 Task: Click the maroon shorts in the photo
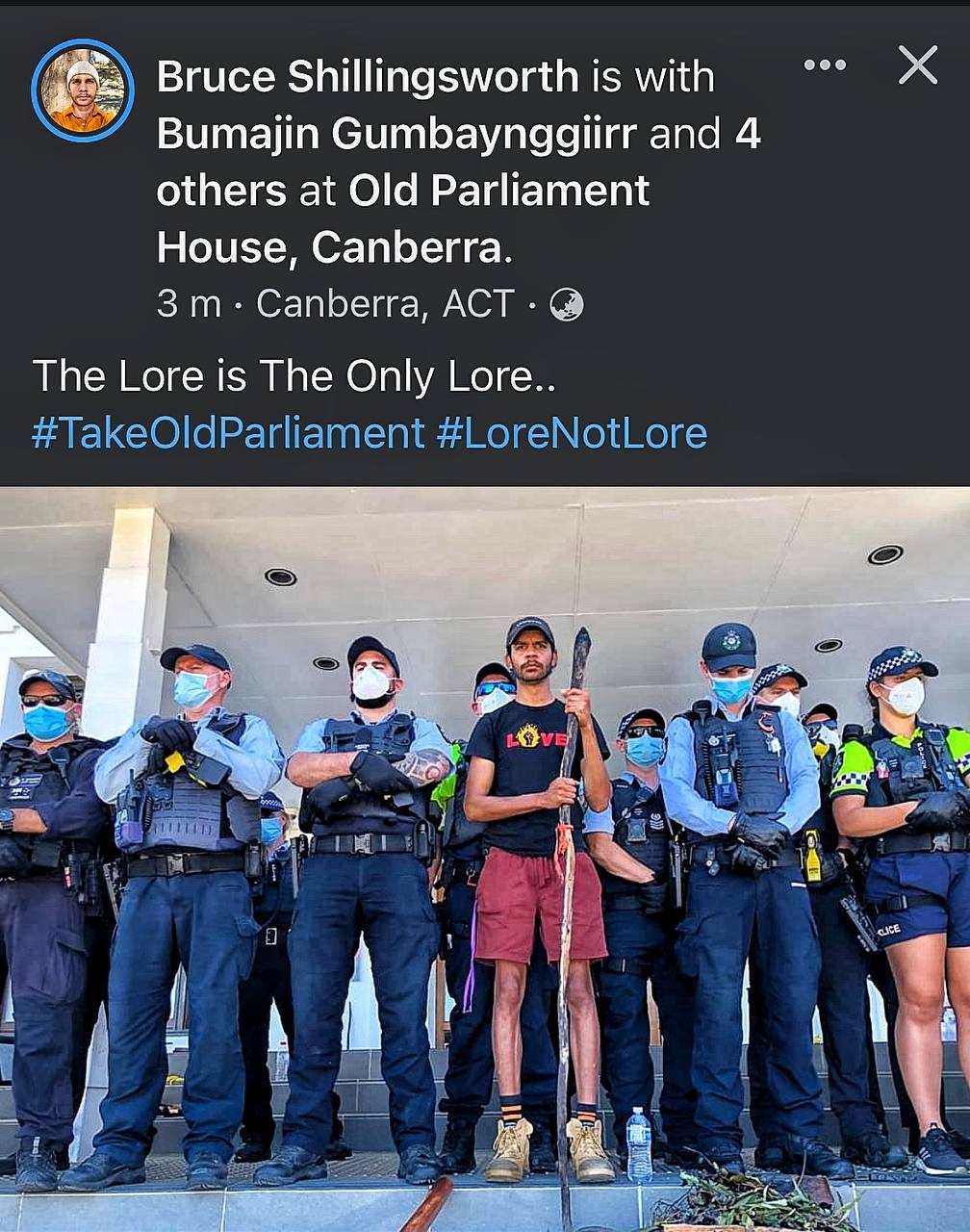(537, 905)
